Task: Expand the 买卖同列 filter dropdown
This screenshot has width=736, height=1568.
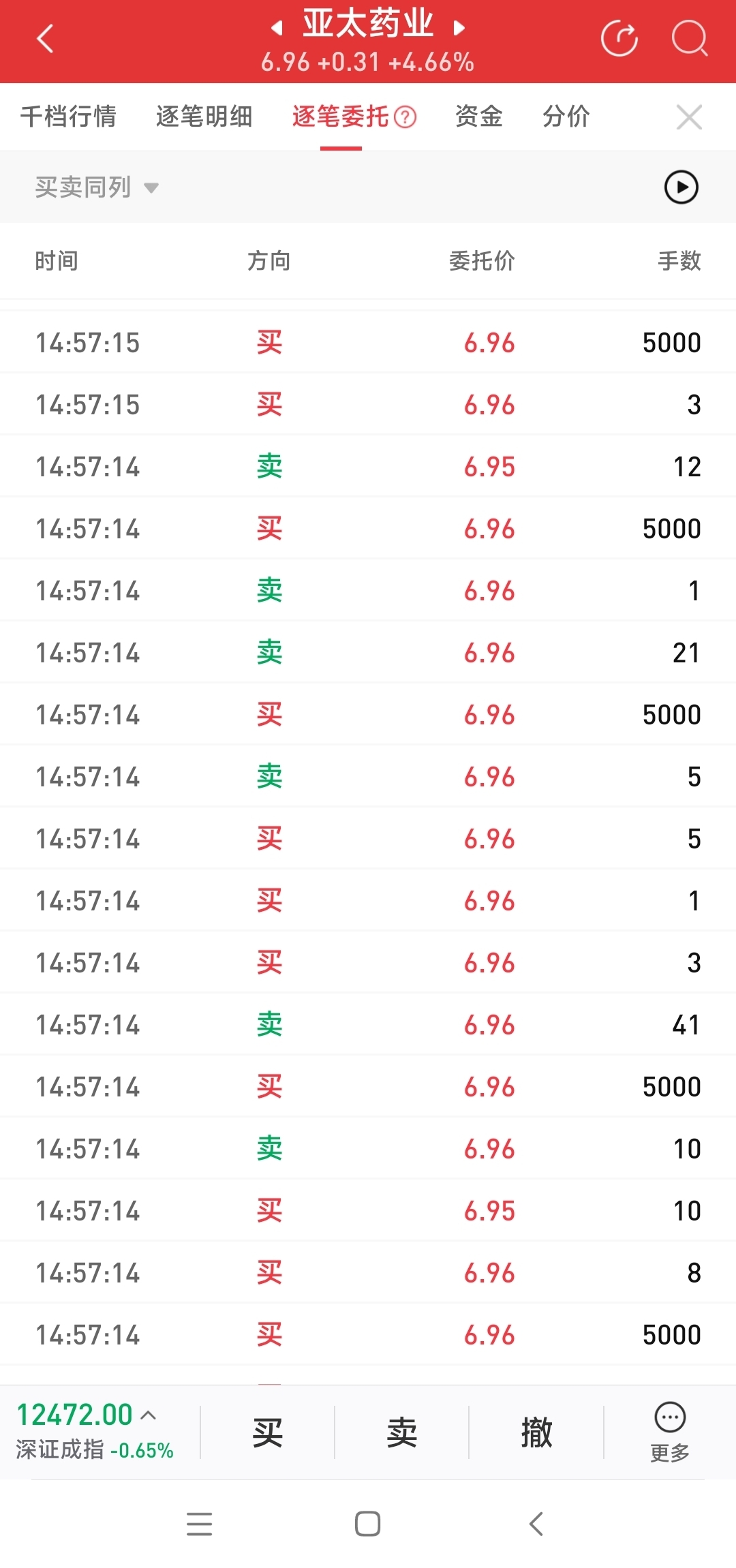Action: (x=97, y=187)
